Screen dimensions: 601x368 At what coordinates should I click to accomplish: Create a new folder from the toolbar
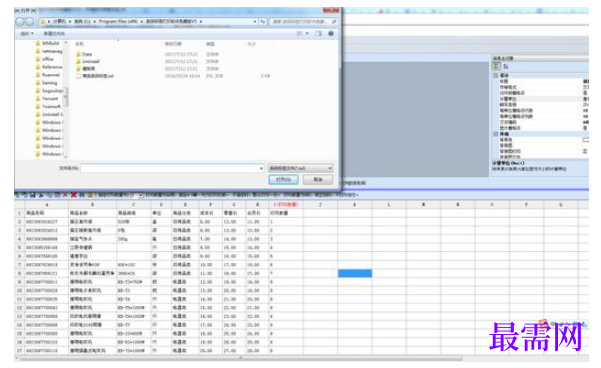click(54, 34)
